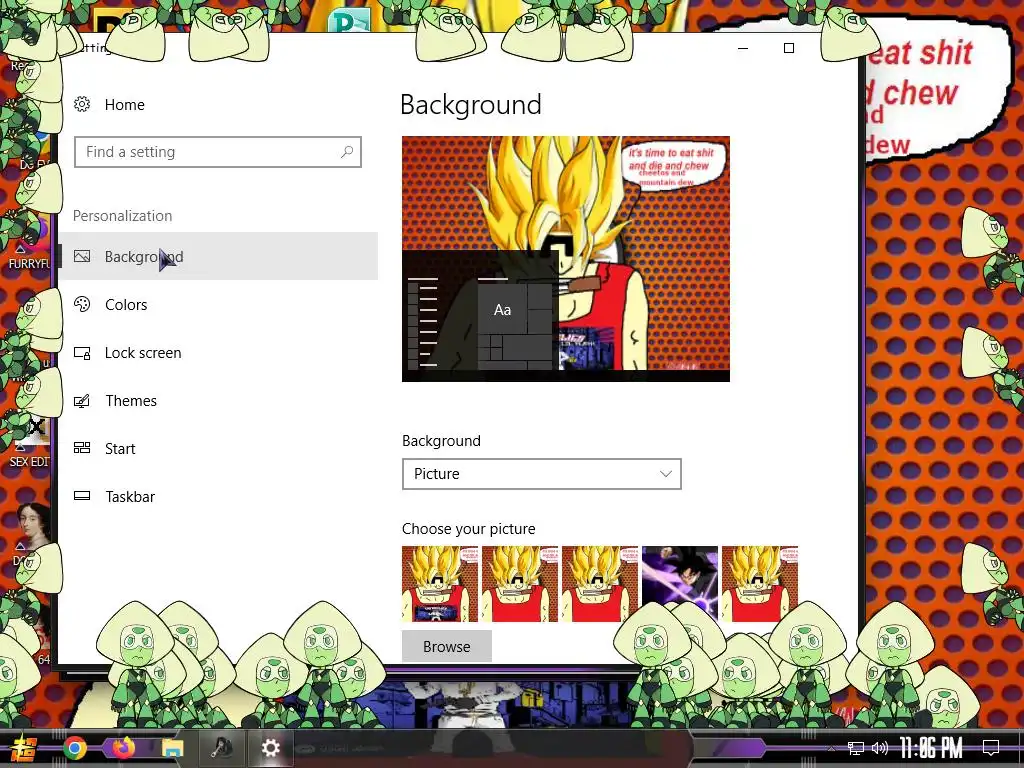Click the Lock screen monitor icon

pos(82,353)
